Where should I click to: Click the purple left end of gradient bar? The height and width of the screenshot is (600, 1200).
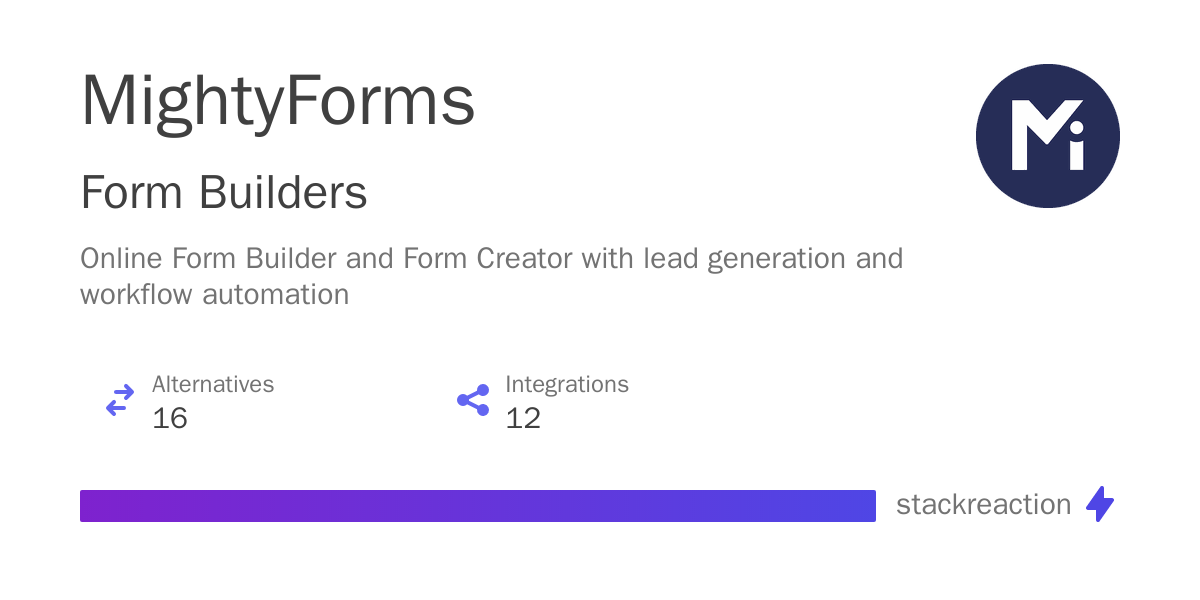coord(95,506)
